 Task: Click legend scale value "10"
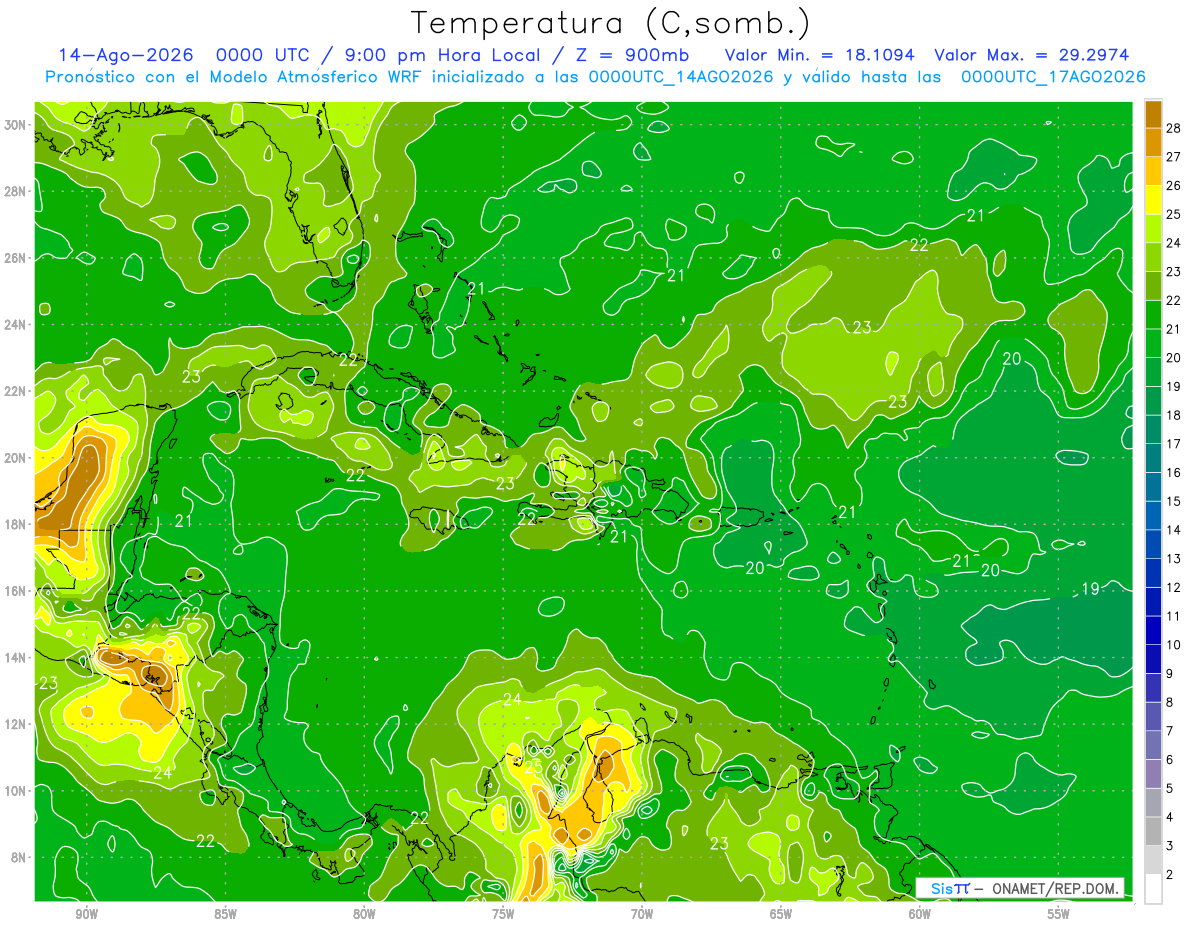click(x=1175, y=645)
